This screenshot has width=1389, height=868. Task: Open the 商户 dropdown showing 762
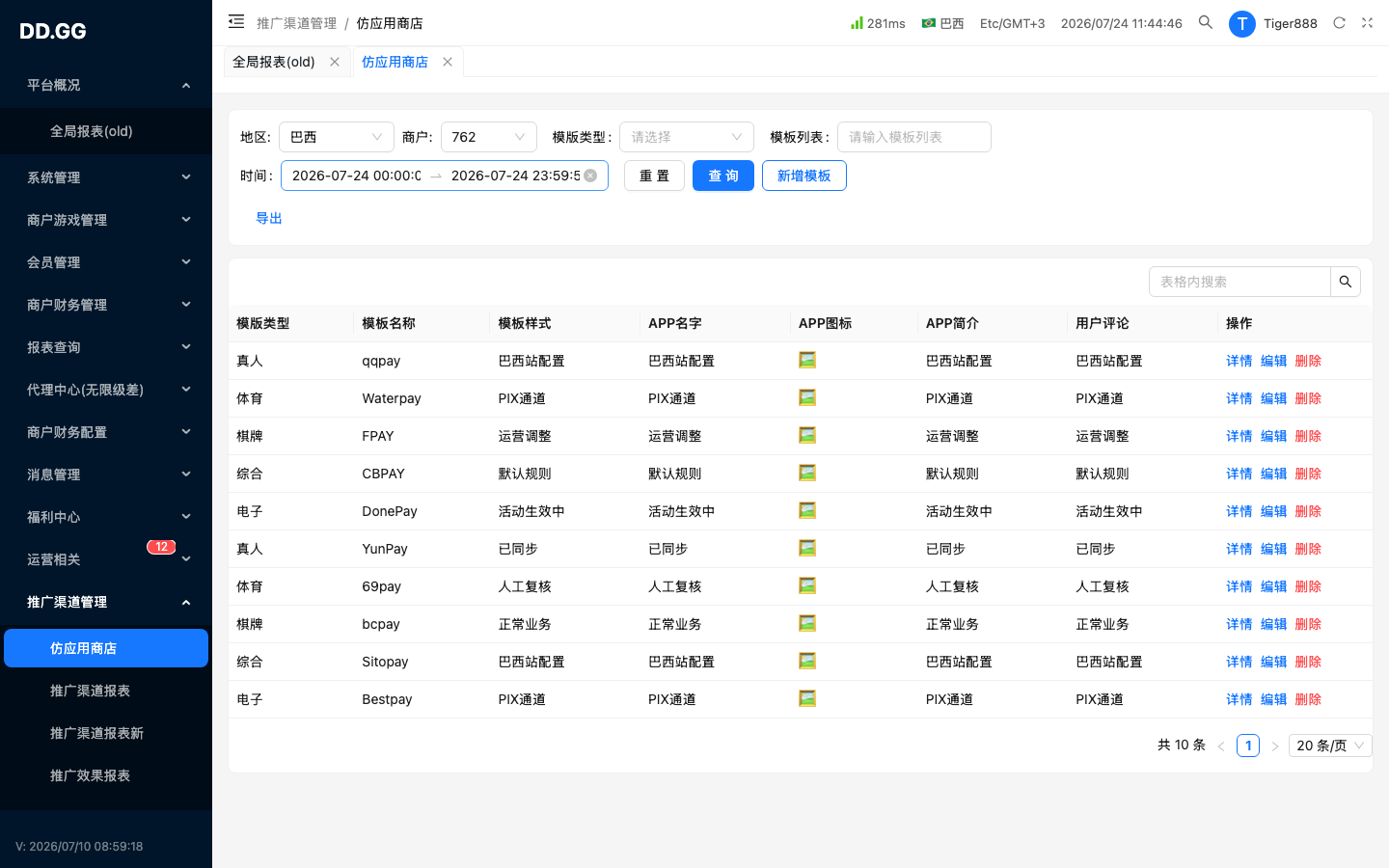(489, 137)
